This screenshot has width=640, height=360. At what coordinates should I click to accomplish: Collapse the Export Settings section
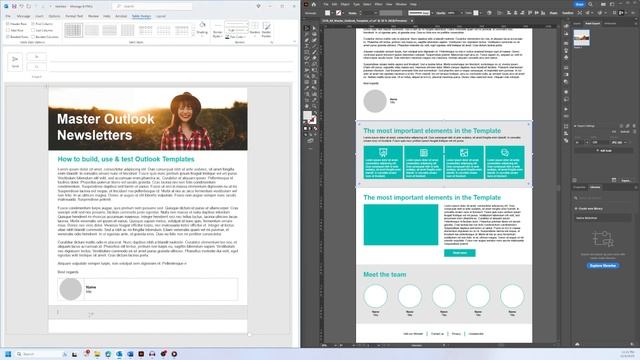pyautogui.click(x=575, y=126)
